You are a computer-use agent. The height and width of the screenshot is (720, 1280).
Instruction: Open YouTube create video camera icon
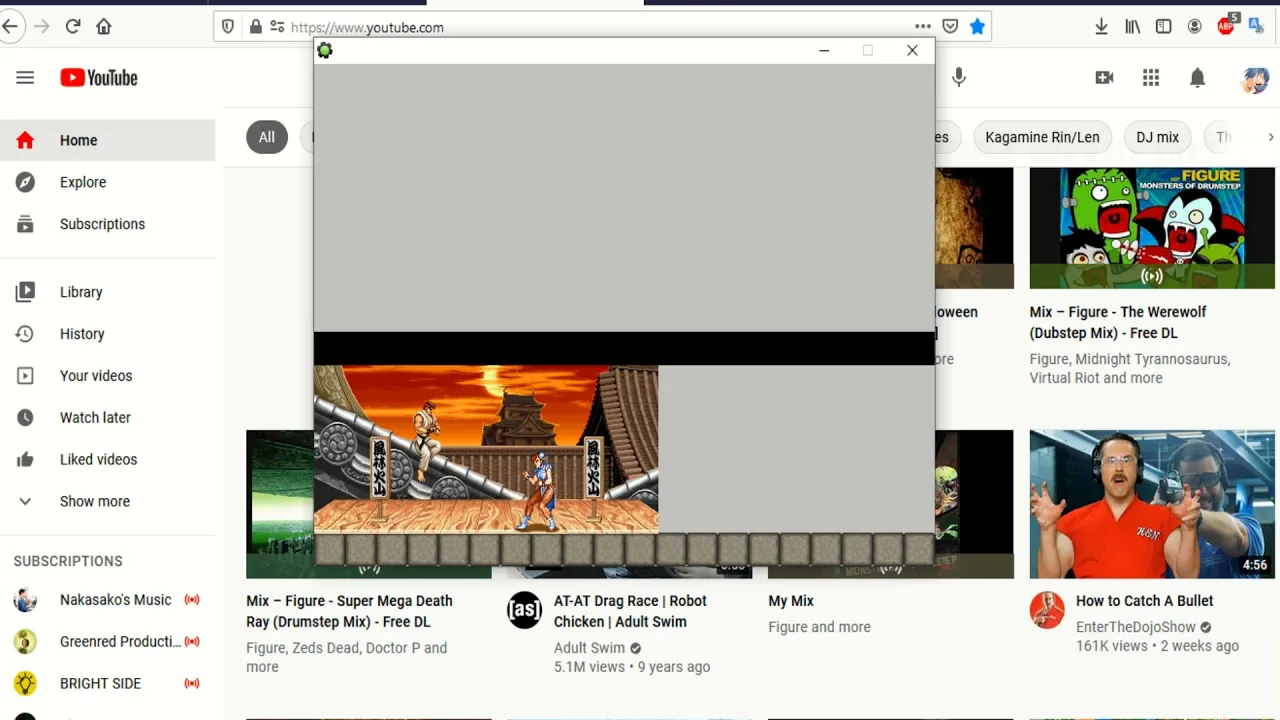1104,78
